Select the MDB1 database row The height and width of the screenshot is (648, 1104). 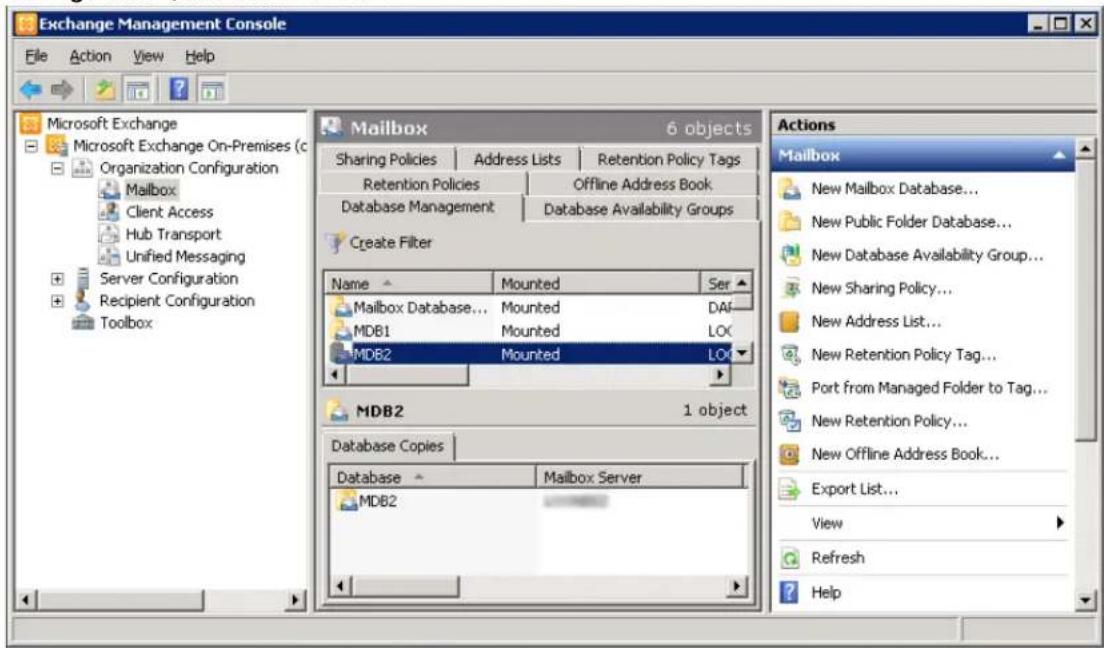[x=530, y=331]
